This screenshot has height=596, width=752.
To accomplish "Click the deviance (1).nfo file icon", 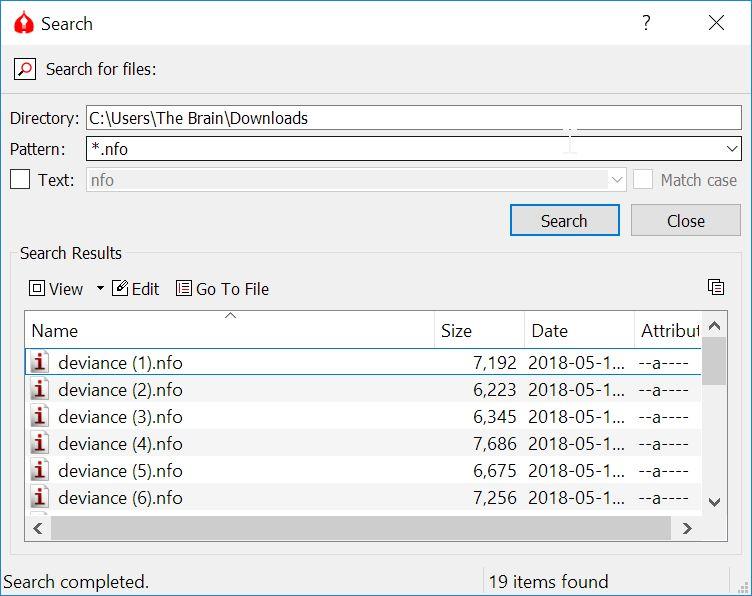I will 40,363.
